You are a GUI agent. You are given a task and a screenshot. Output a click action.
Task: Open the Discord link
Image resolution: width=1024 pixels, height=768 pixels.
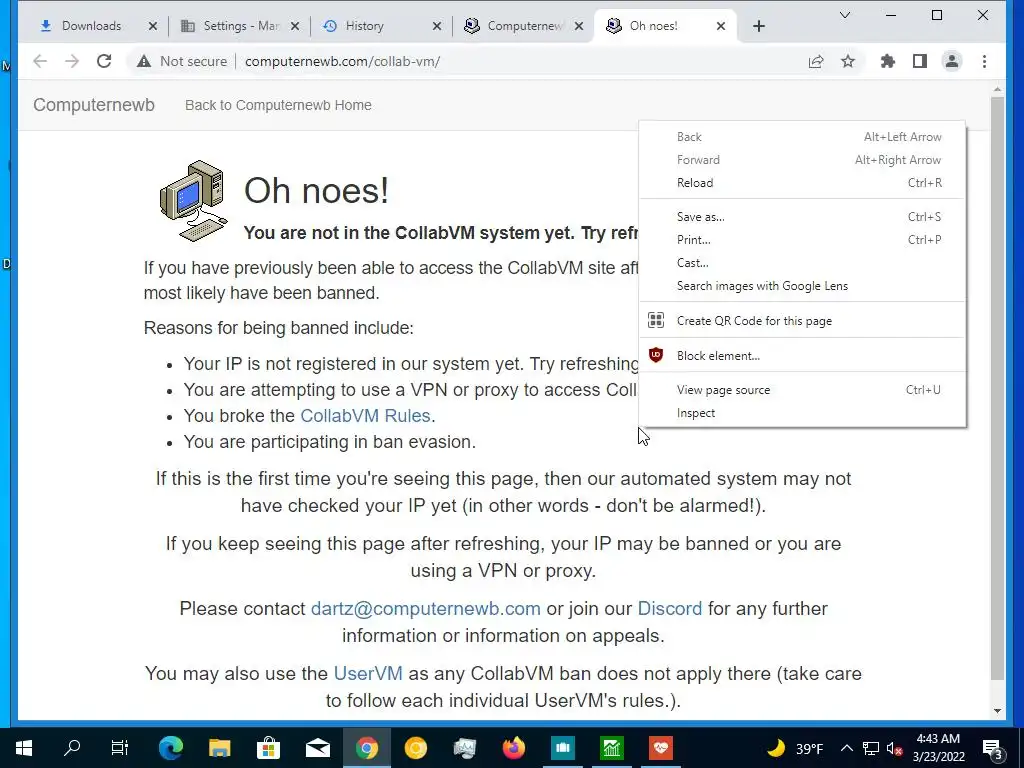[x=669, y=608]
